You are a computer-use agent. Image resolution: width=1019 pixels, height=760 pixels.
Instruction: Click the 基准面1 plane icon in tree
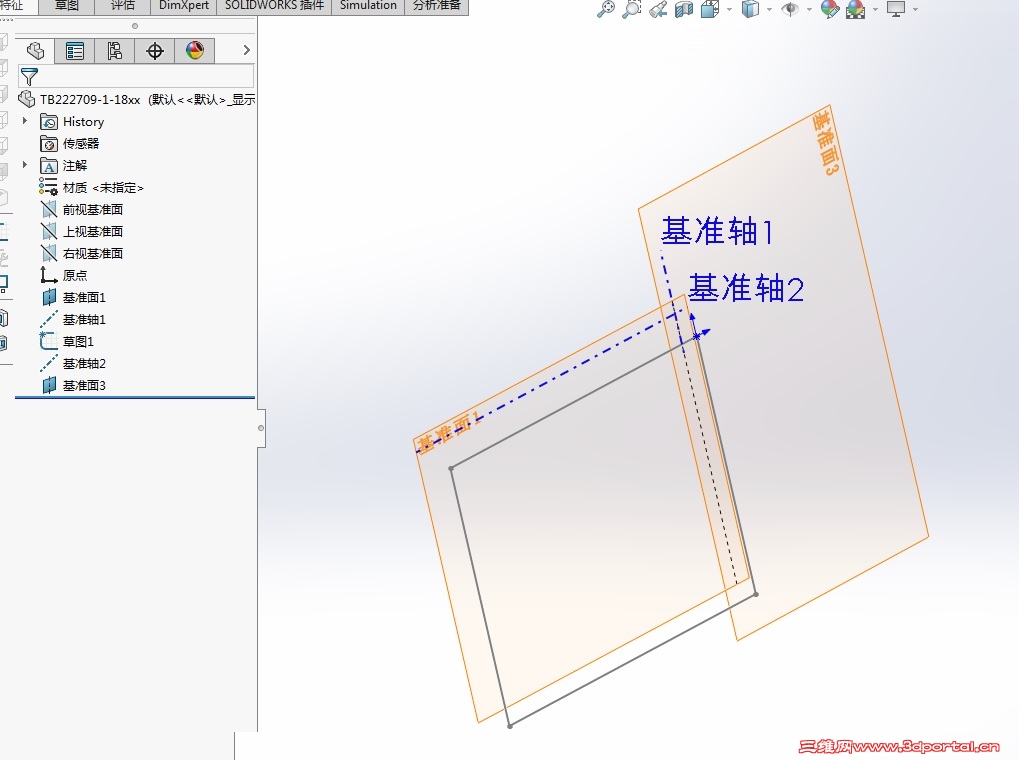49,298
